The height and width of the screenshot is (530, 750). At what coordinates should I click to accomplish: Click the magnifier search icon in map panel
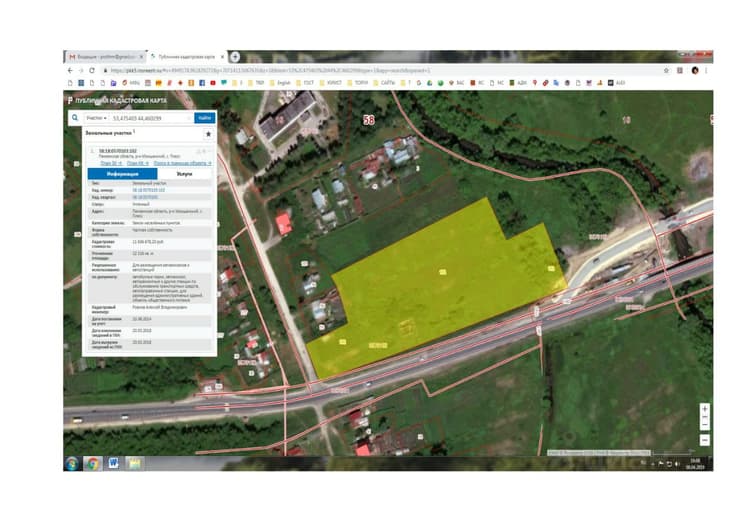click(75, 117)
